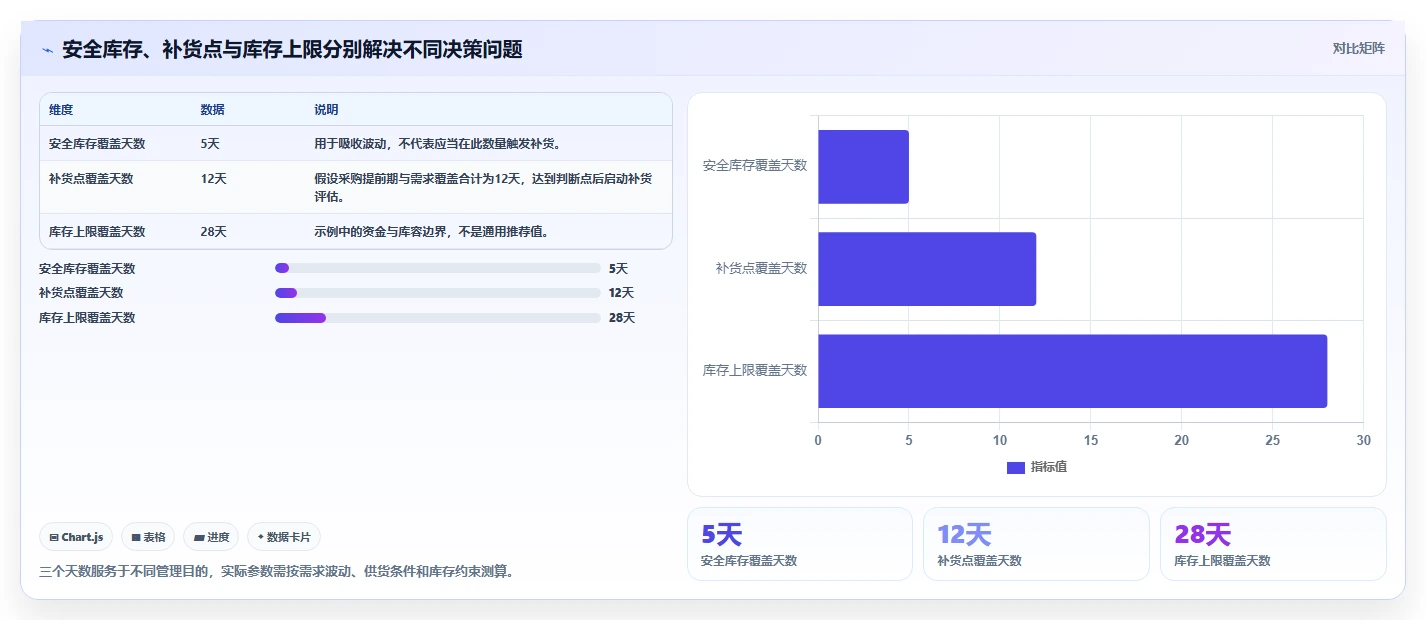The height and width of the screenshot is (620, 1426).
Task: Open the 28天 库存上限覆盖天数 data card
Action: 1273,544
